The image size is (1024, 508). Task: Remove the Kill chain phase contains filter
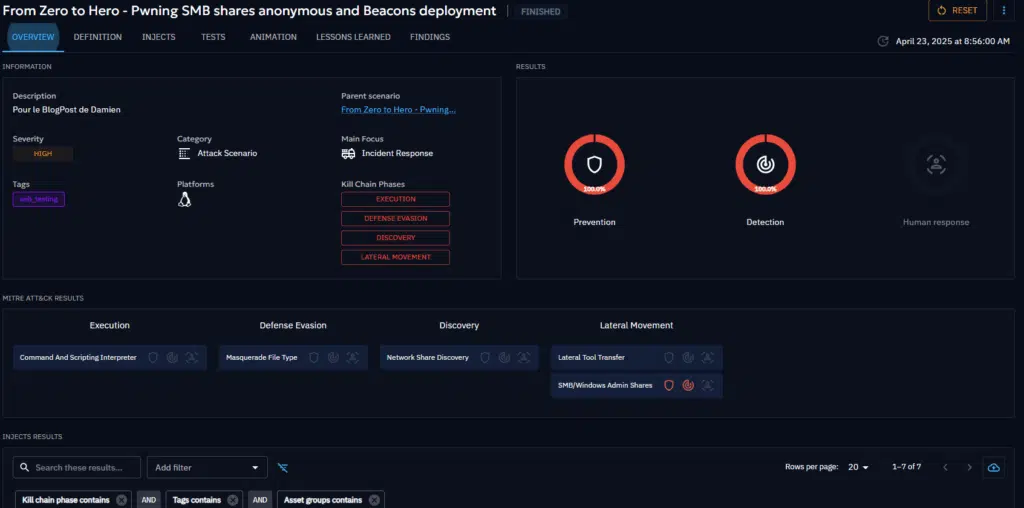pyautogui.click(x=121, y=500)
